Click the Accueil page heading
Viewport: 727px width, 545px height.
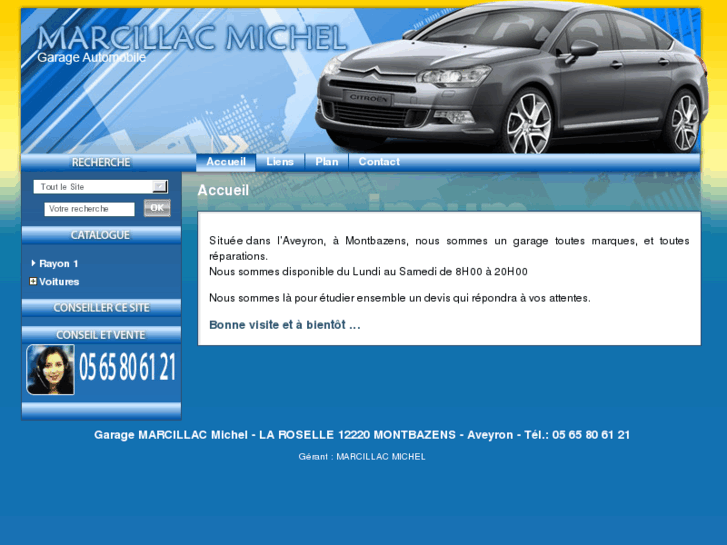point(223,190)
